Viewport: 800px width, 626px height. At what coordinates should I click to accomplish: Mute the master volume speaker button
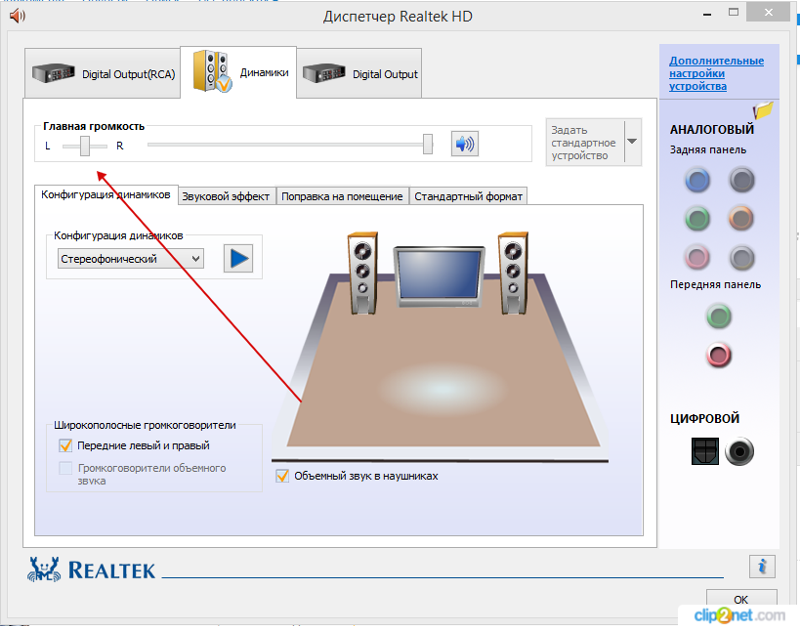pos(464,144)
